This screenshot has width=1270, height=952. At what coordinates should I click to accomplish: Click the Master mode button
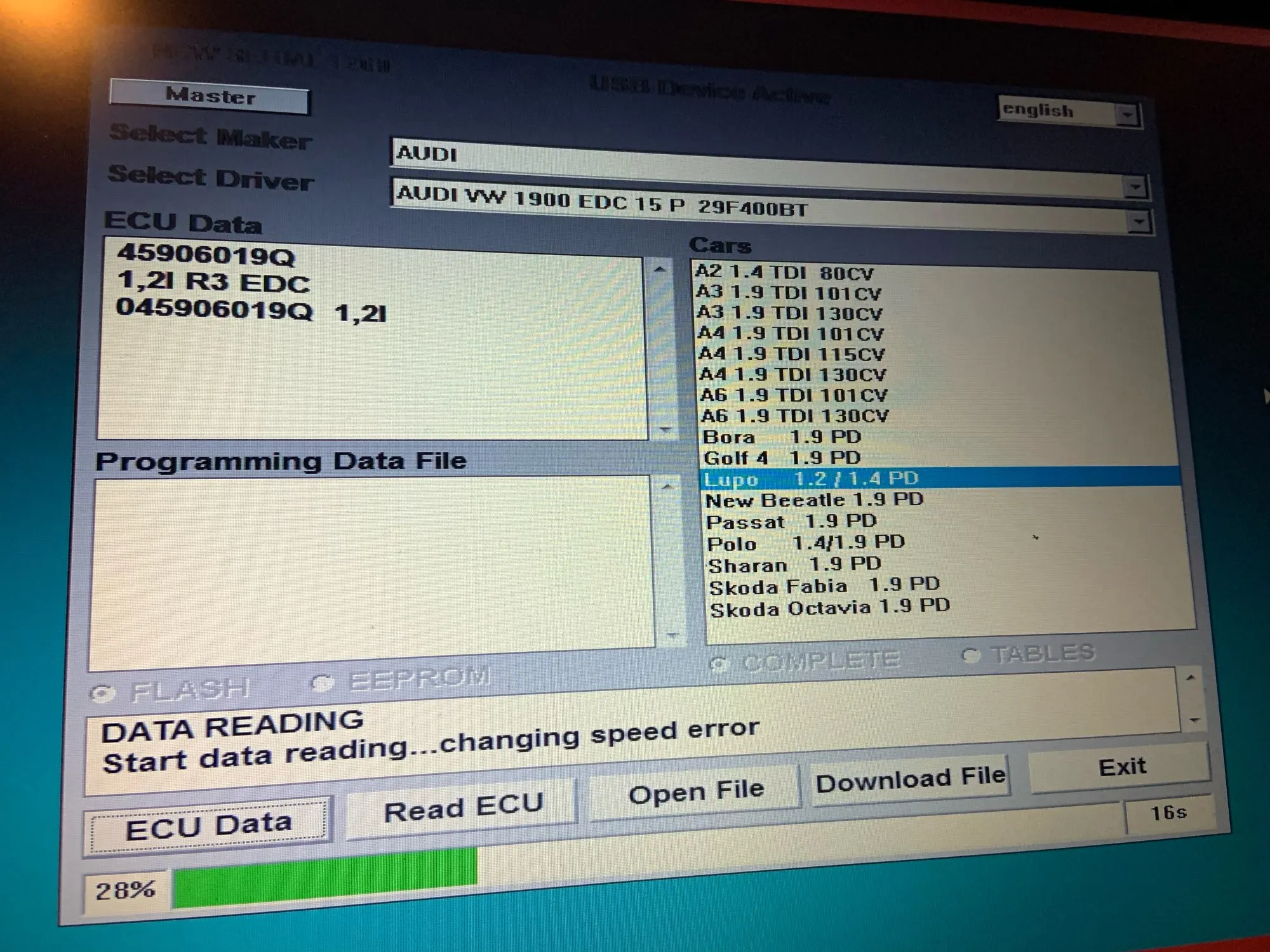[x=210, y=97]
